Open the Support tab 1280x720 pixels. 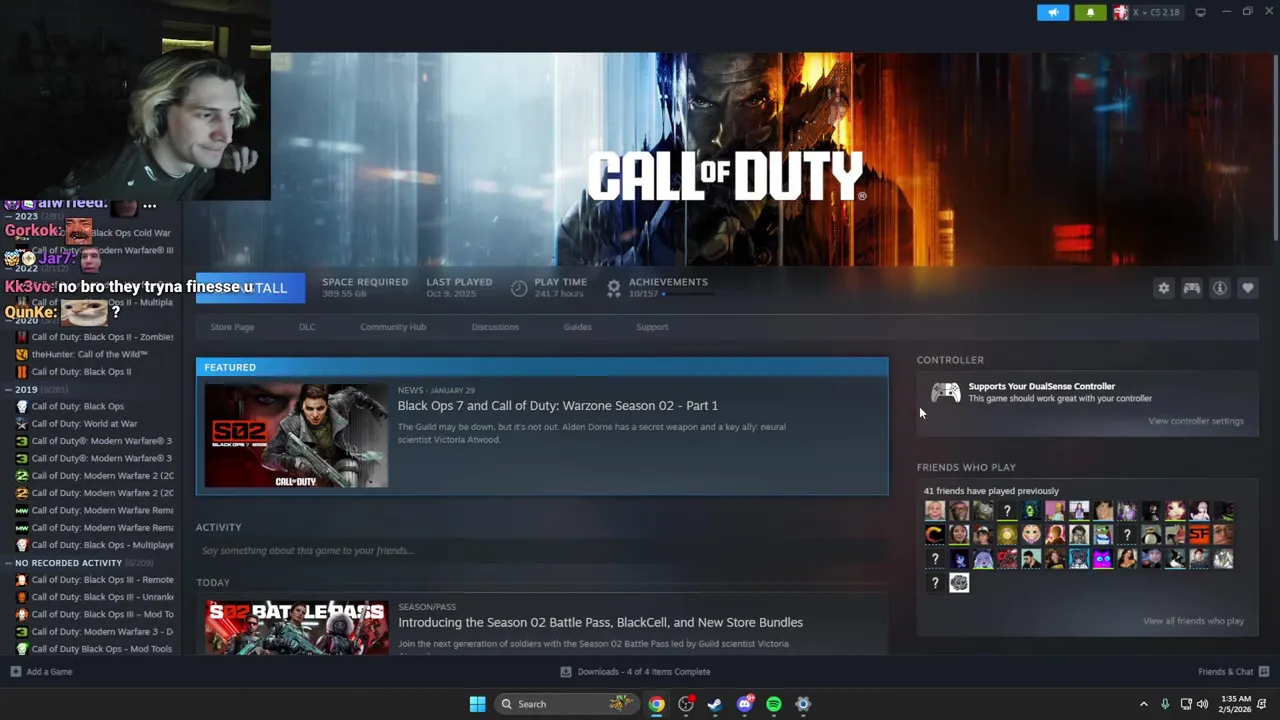[652, 327]
